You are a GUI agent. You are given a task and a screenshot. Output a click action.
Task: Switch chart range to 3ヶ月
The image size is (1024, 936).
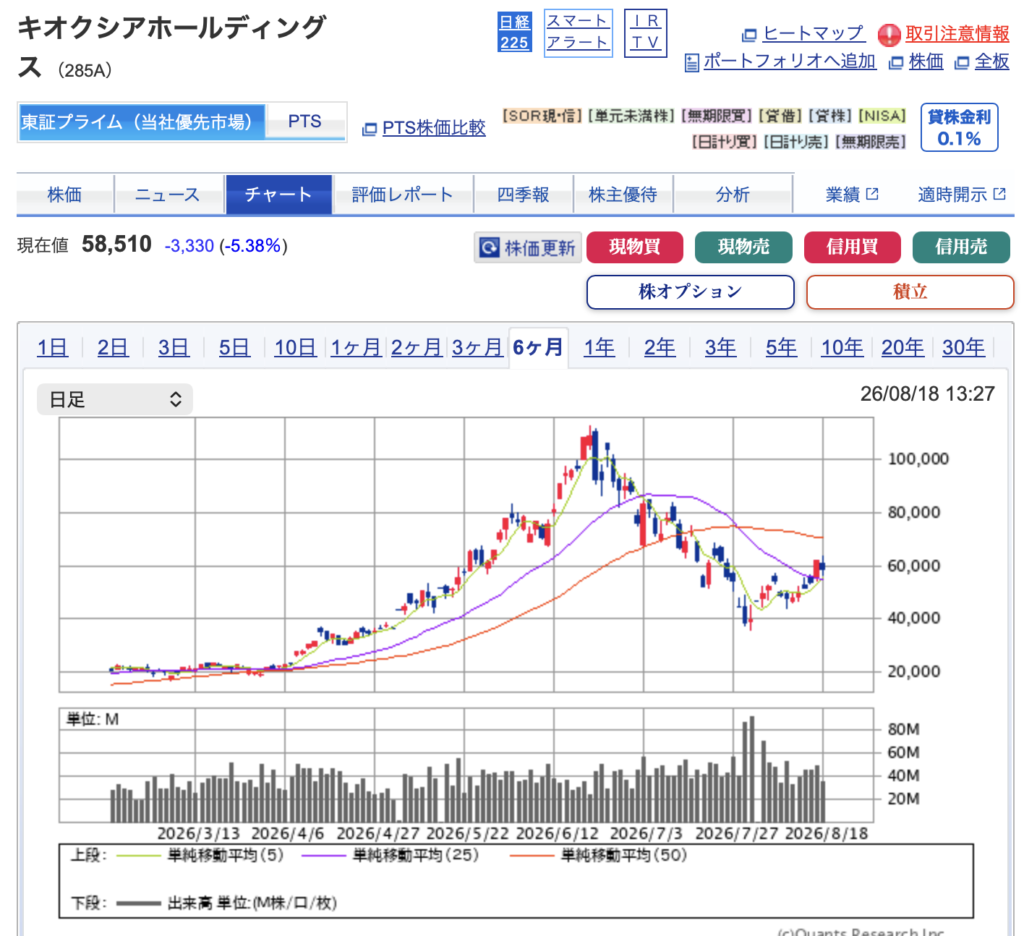[477, 347]
